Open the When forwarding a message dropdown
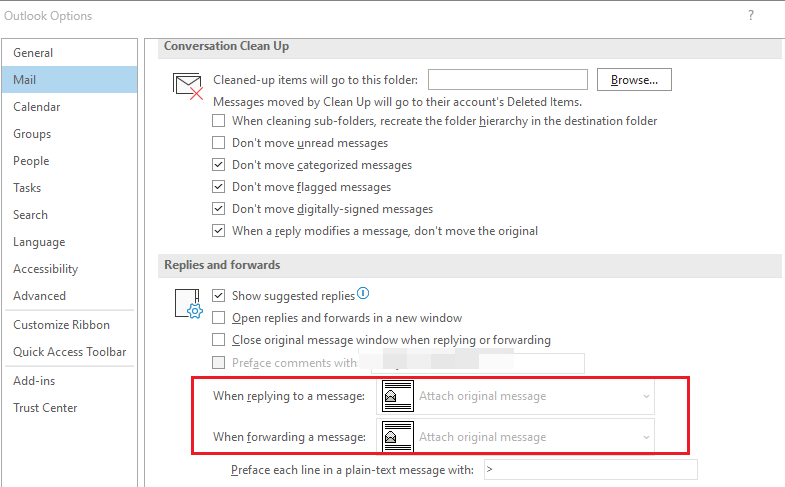The height and width of the screenshot is (487, 785). 516,436
